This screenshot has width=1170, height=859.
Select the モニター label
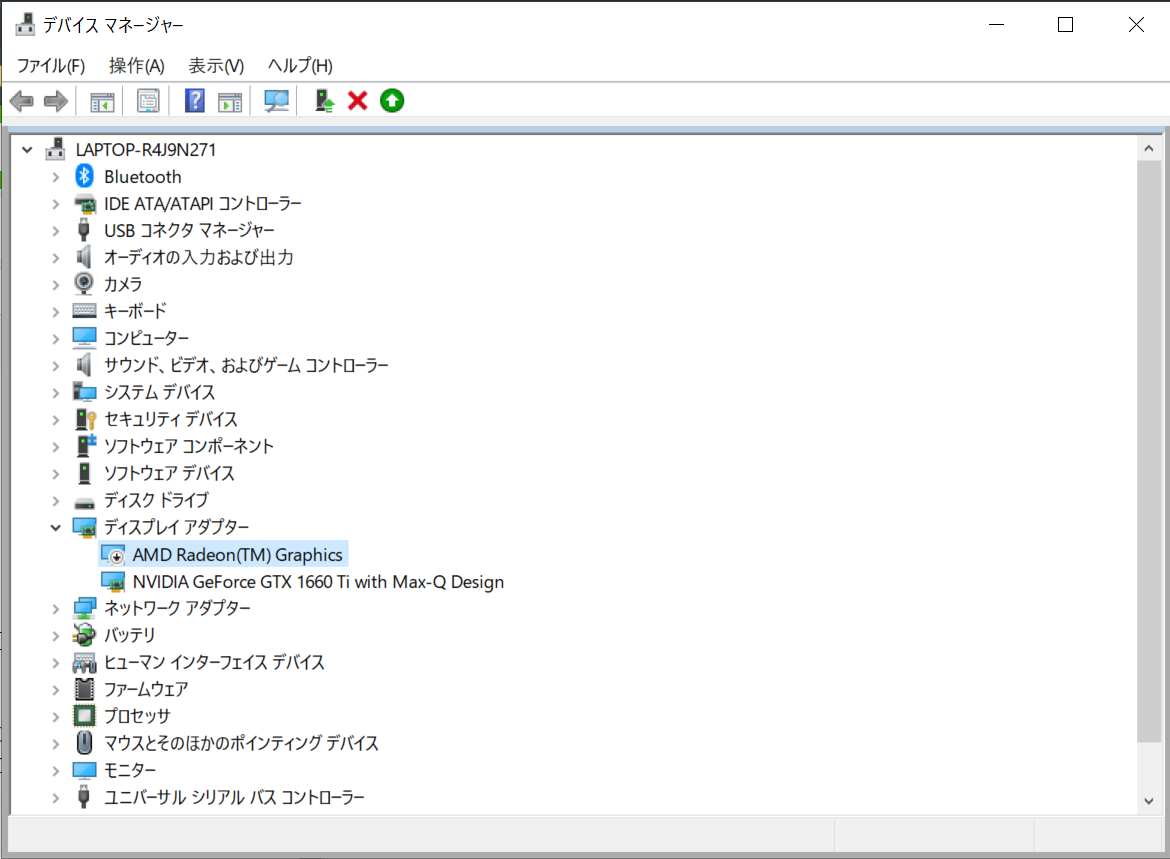[x=130, y=770]
